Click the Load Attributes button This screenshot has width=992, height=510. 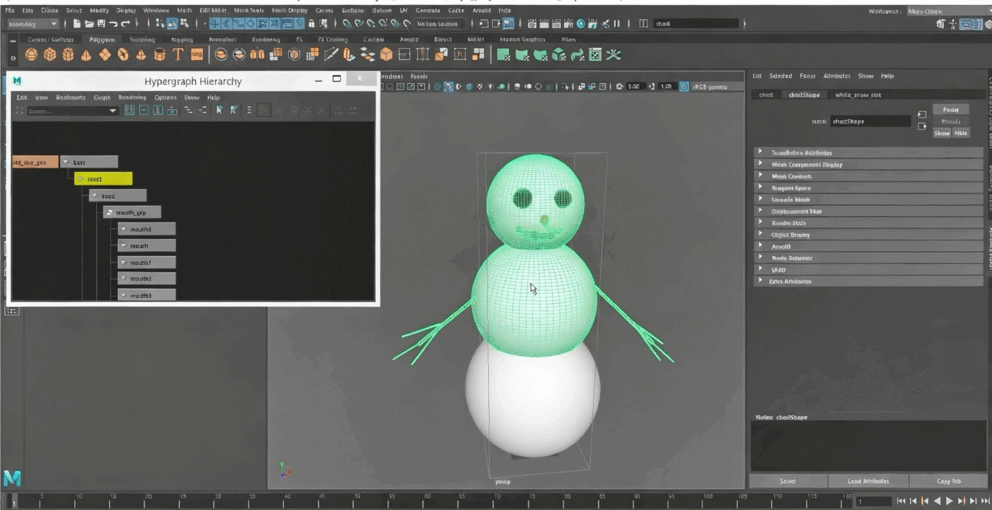(x=868, y=481)
